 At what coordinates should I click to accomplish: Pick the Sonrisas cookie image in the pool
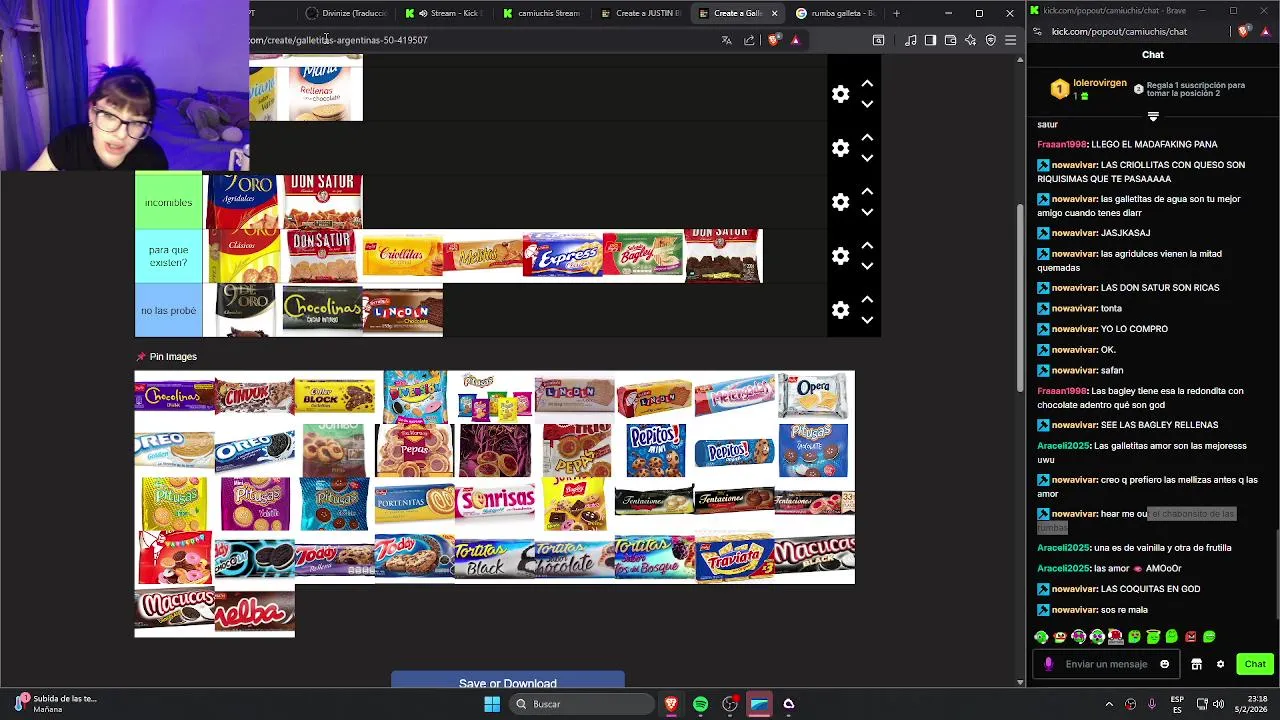coord(495,503)
